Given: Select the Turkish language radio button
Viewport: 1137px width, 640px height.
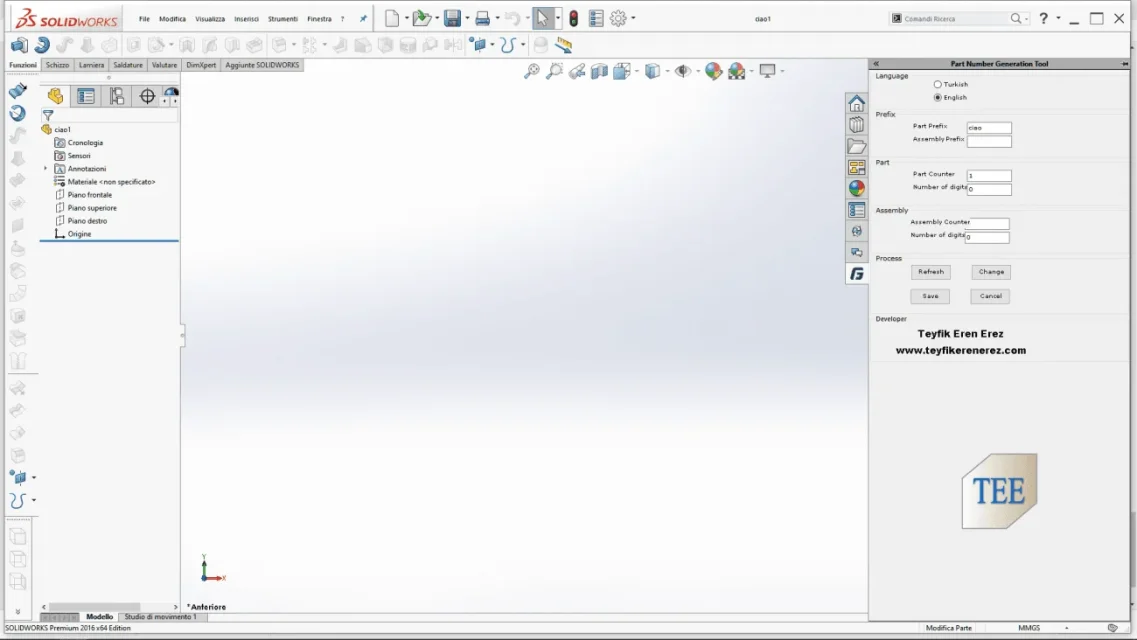Looking at the screenshot, I should tap(938, 85).
